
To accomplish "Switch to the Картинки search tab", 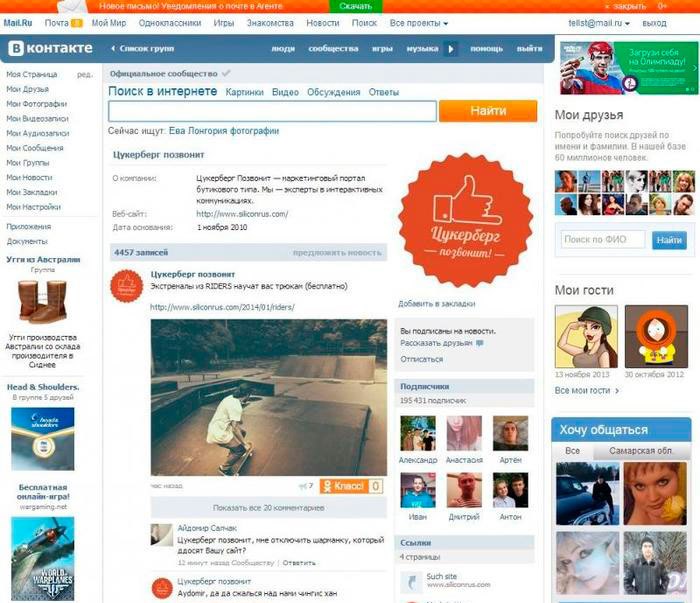I will [x=245, y=92].
